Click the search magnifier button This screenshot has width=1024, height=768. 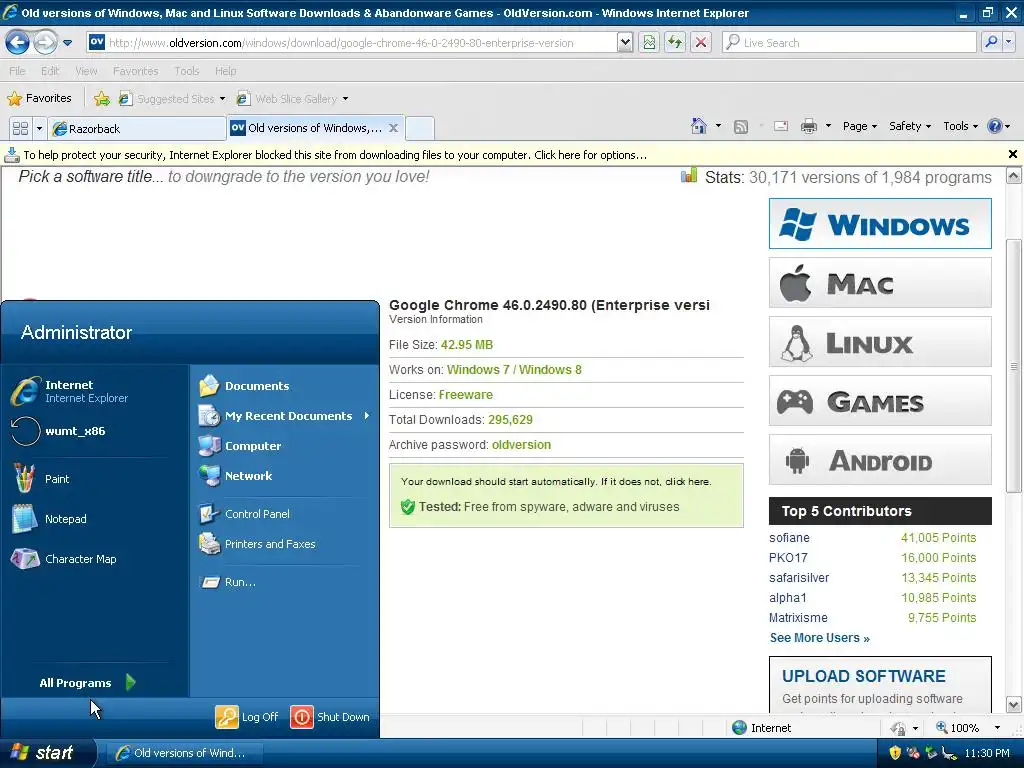(991, 43)
